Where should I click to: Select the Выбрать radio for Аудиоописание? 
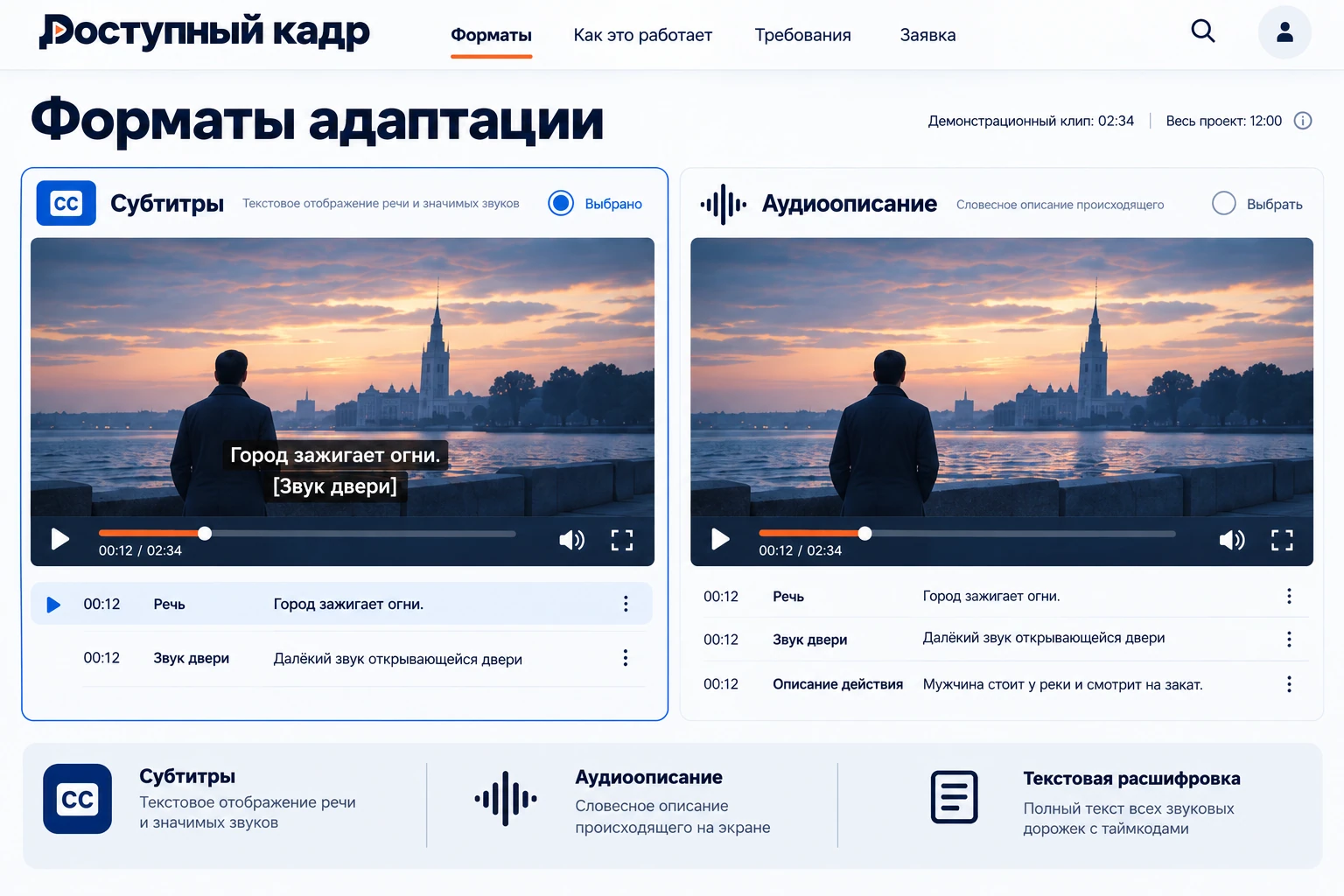[1224, 203]
